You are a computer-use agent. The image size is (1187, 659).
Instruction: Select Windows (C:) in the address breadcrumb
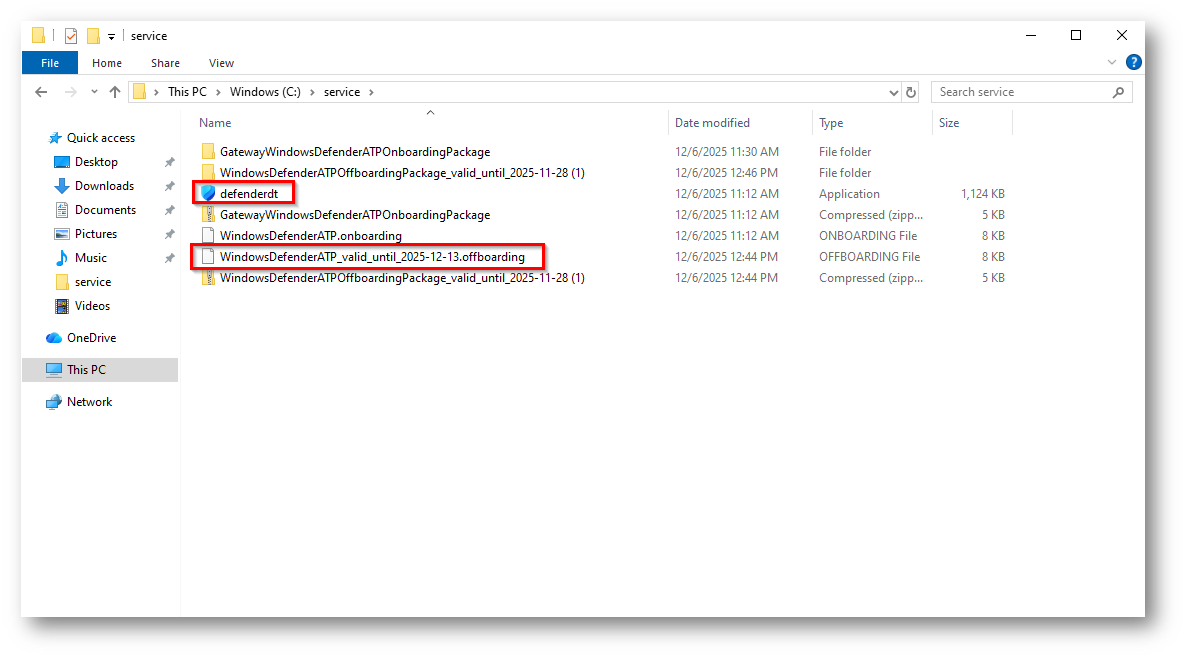(265, 92)
